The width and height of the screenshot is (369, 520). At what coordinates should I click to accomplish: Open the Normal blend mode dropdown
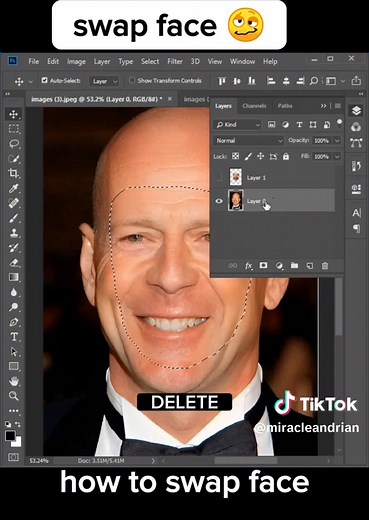tap(248, 141)
